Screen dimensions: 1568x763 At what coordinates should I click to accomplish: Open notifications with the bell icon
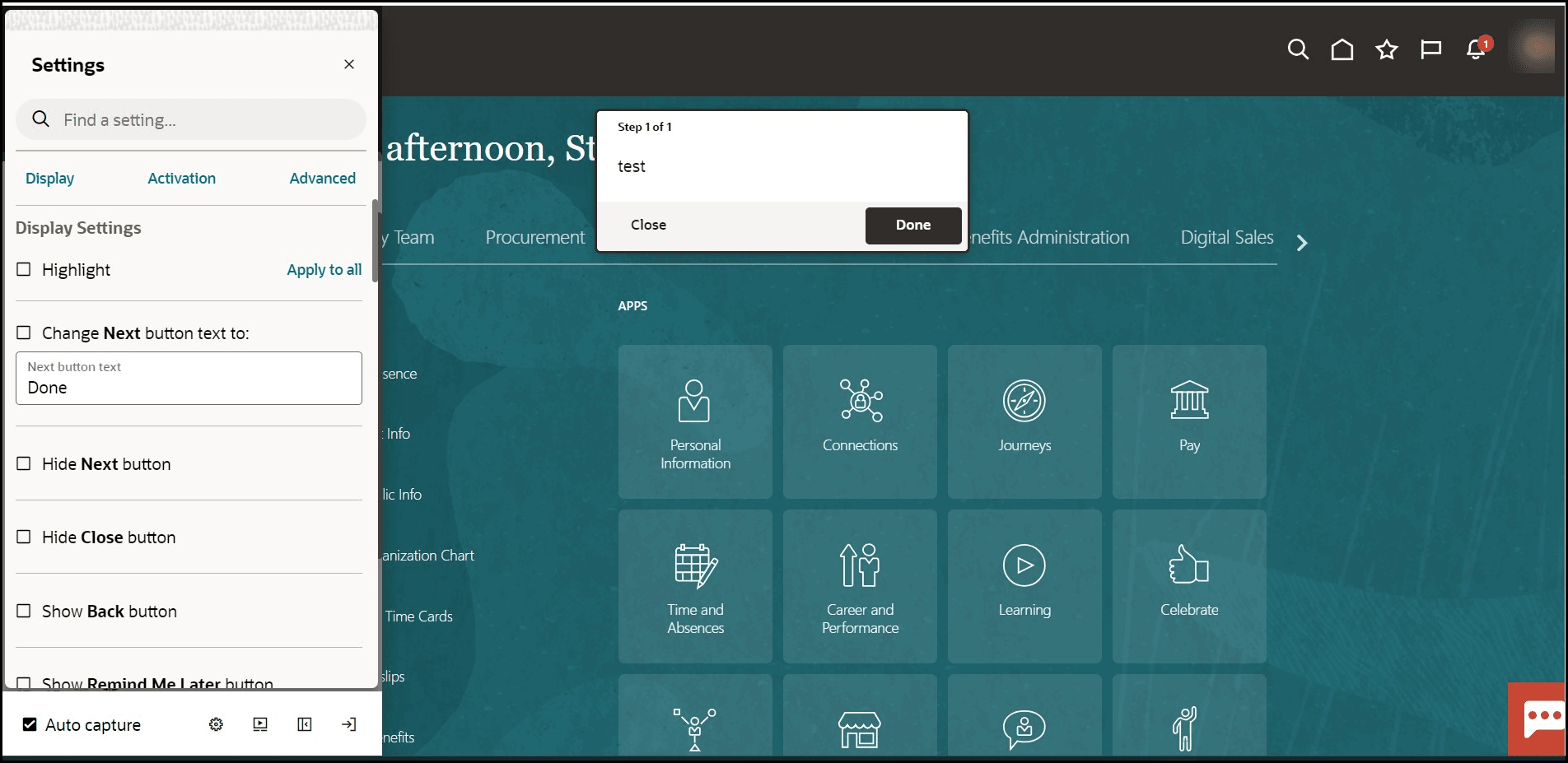[x=1474, y=49]
